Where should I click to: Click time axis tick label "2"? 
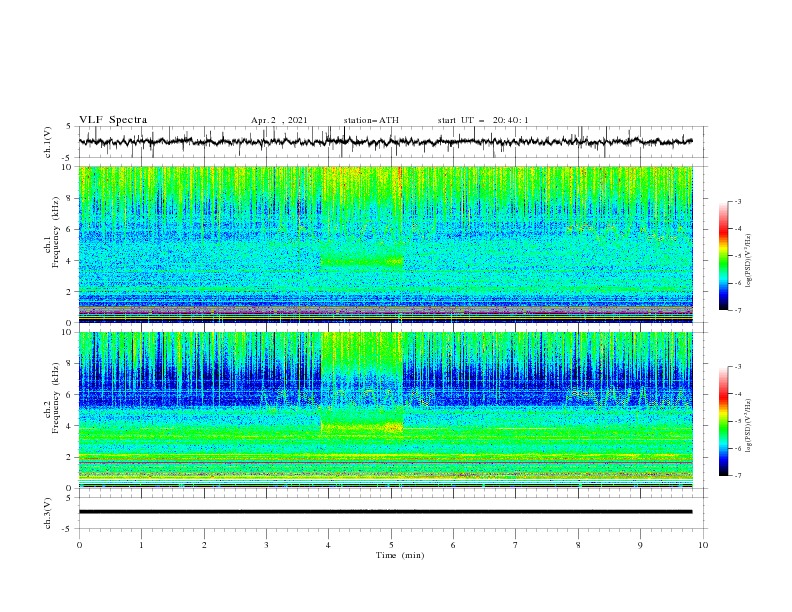click(x=204, y=545)
